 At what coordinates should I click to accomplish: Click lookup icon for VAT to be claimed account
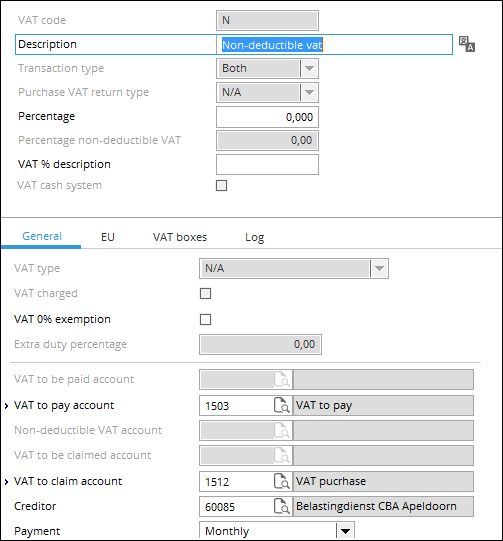[282, 455]
